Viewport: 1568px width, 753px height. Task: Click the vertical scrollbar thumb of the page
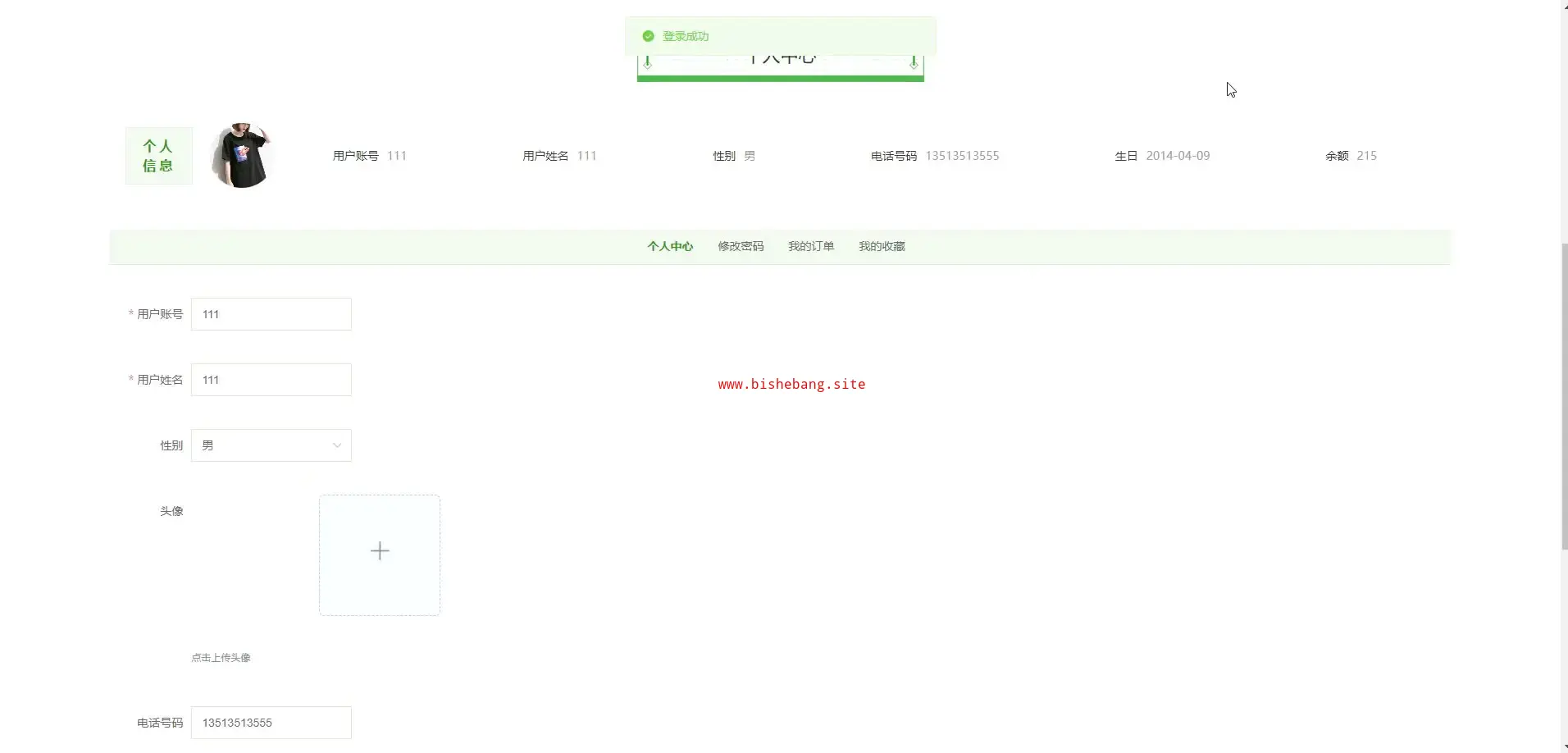pos(1564,396)
